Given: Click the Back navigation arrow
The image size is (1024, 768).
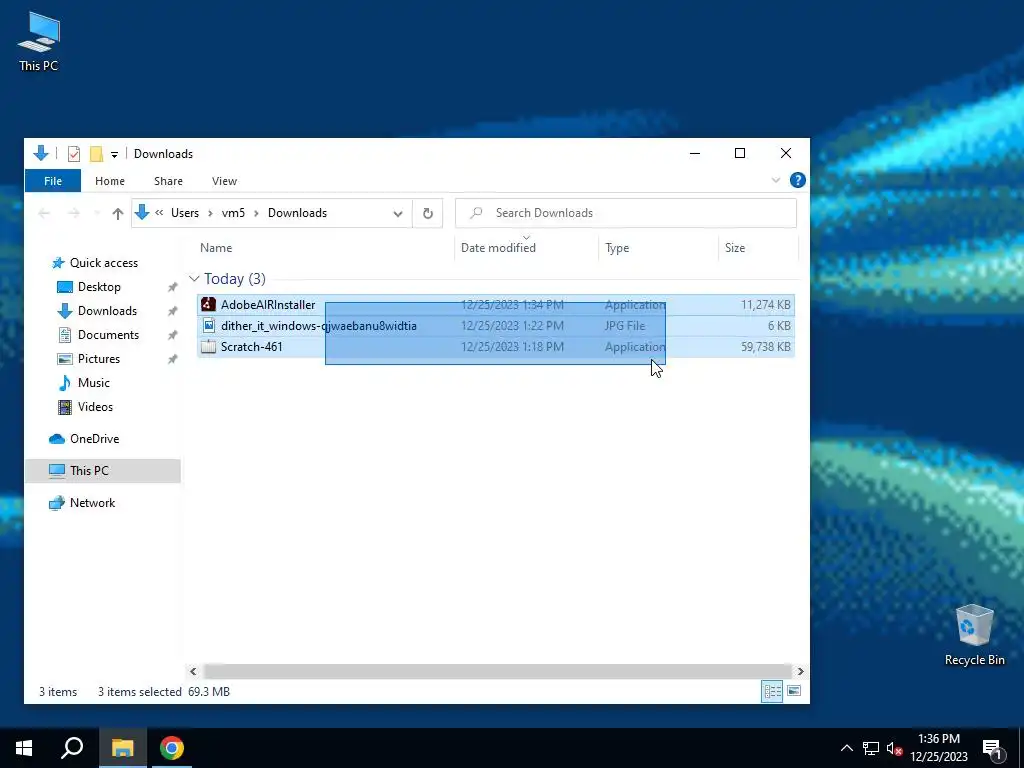Looking at the screenshot, I should 44,213.
